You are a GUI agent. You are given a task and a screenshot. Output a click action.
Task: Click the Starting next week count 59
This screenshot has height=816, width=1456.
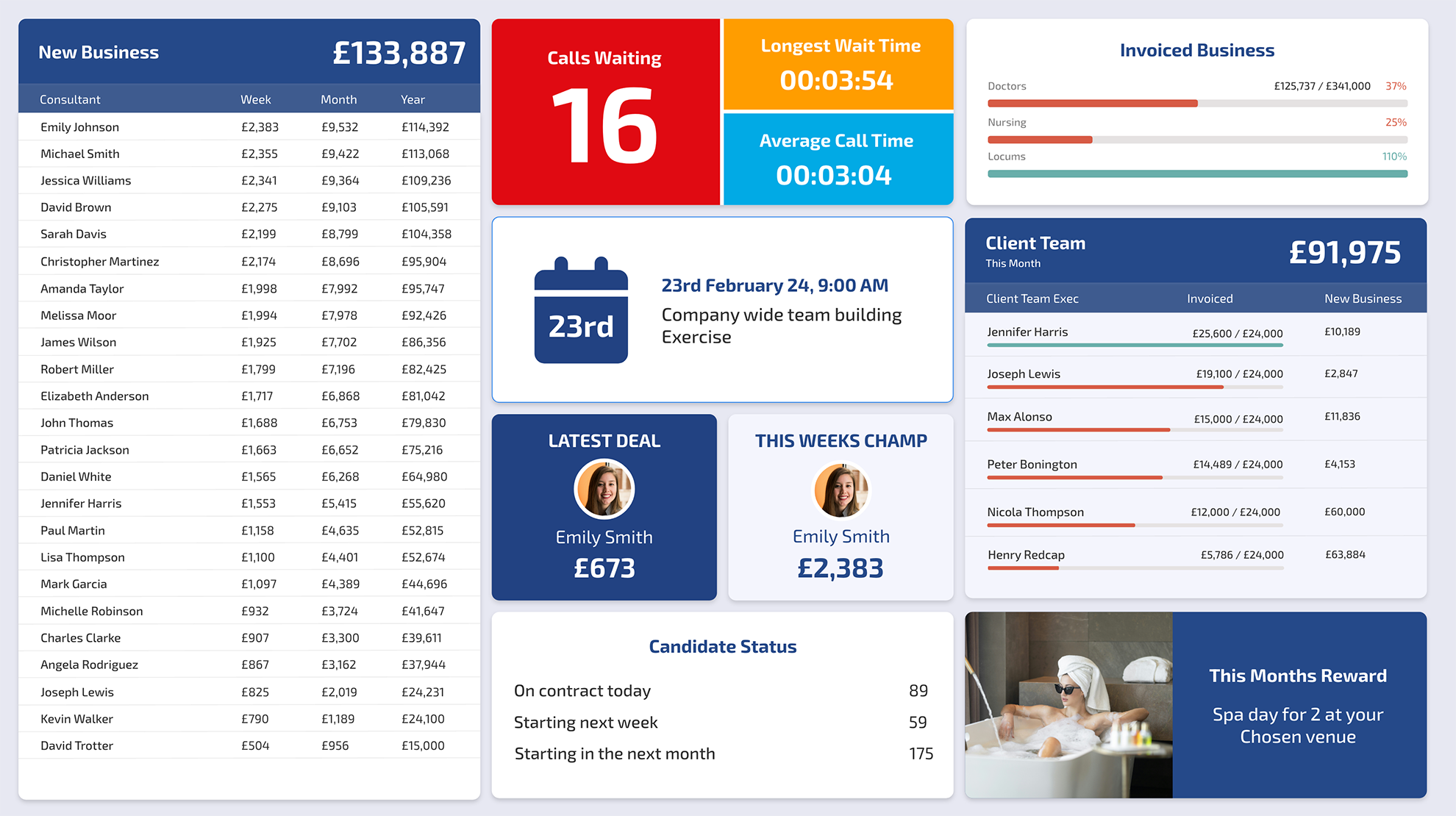918,722
